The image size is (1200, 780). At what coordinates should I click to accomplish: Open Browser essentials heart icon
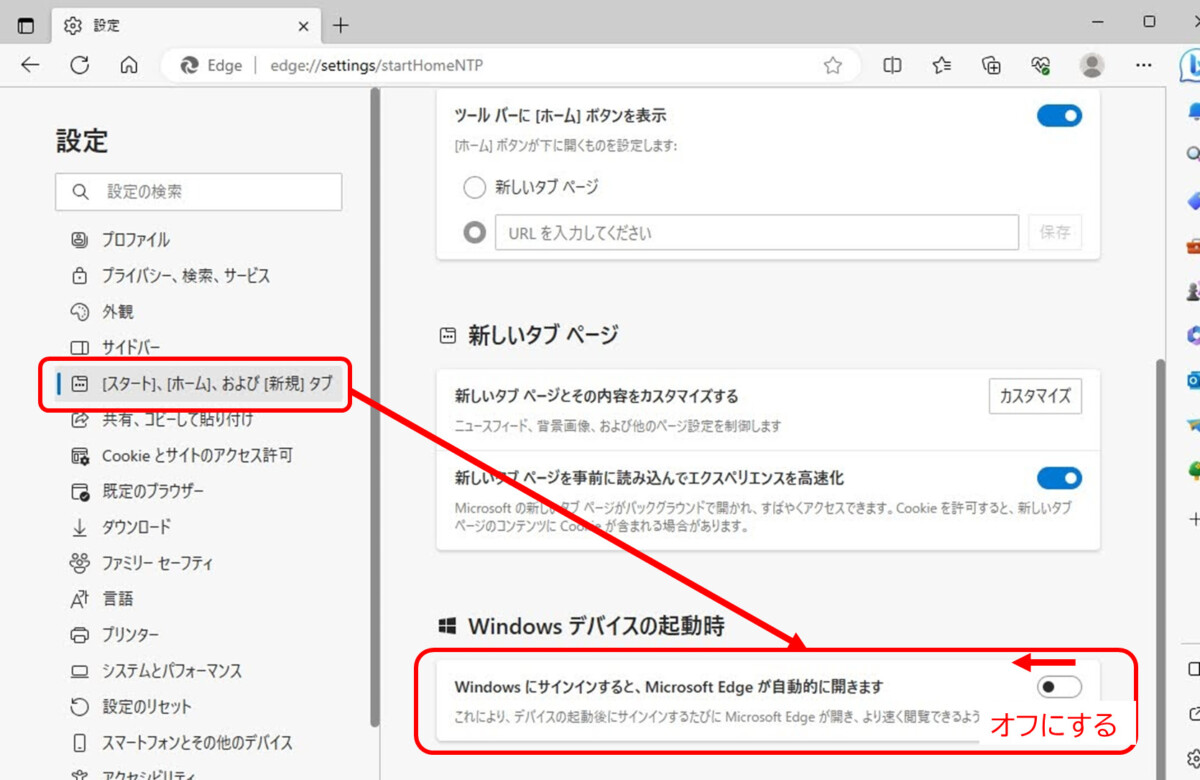click(1041, 65)
